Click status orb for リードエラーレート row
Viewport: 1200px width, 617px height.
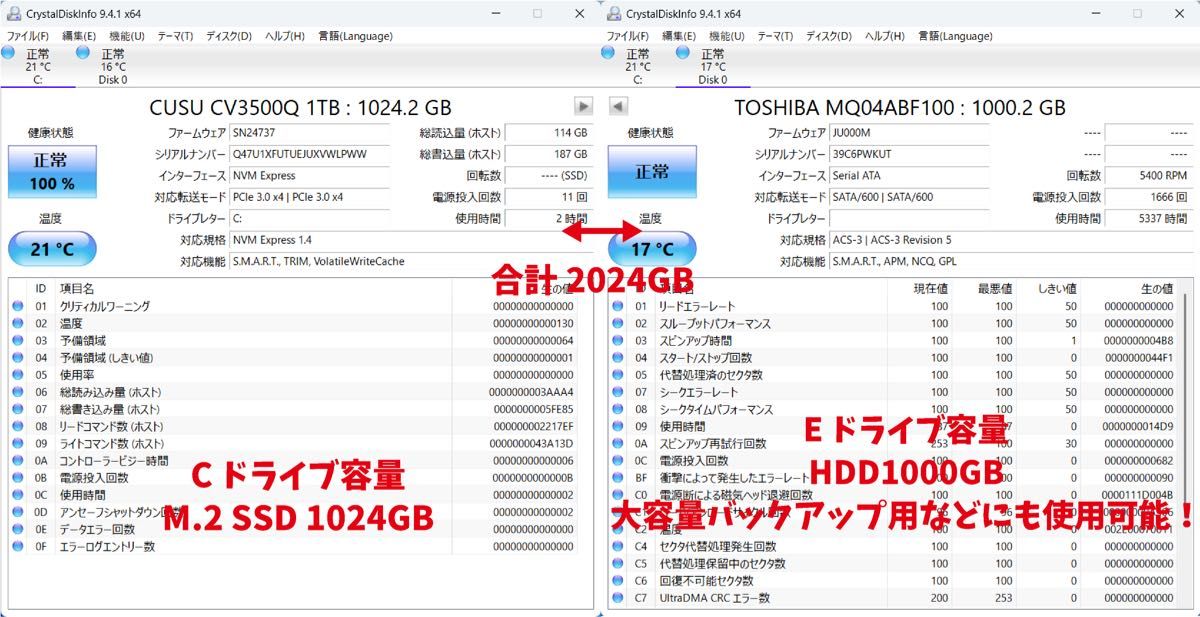617,306
